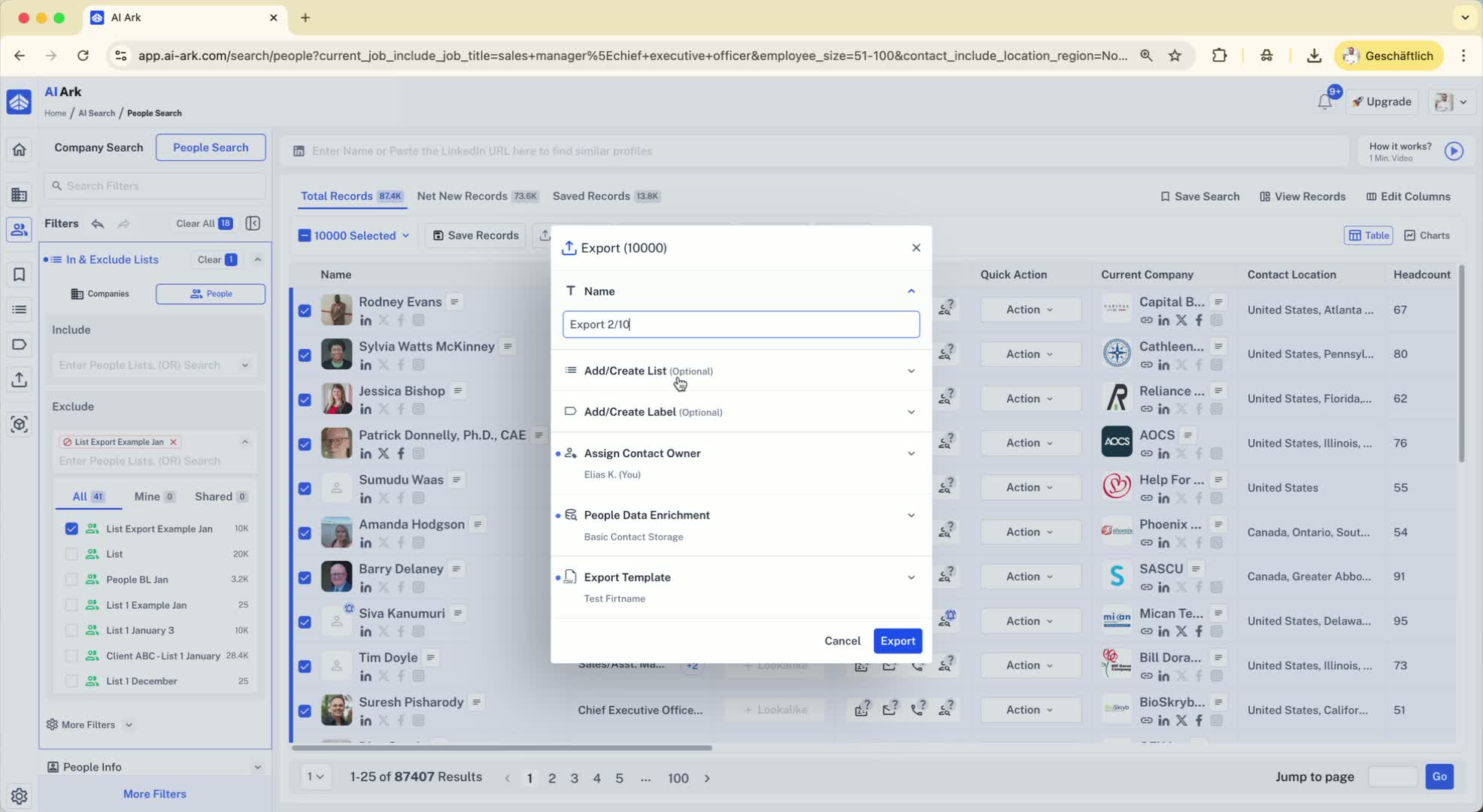Remove List Export Example Jan tag
Viewport: 1483px width, 812px height.
point(174,442)
